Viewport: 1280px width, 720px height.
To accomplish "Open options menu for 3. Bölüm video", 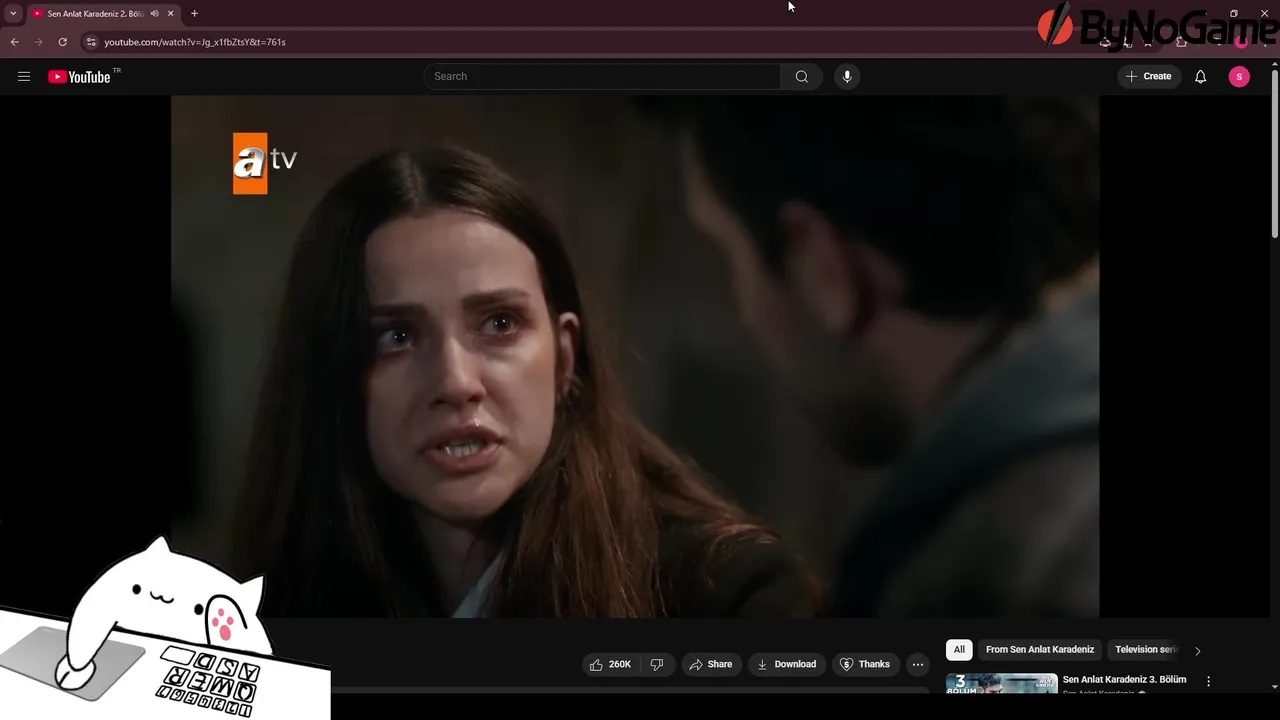I will point(1208,681).
